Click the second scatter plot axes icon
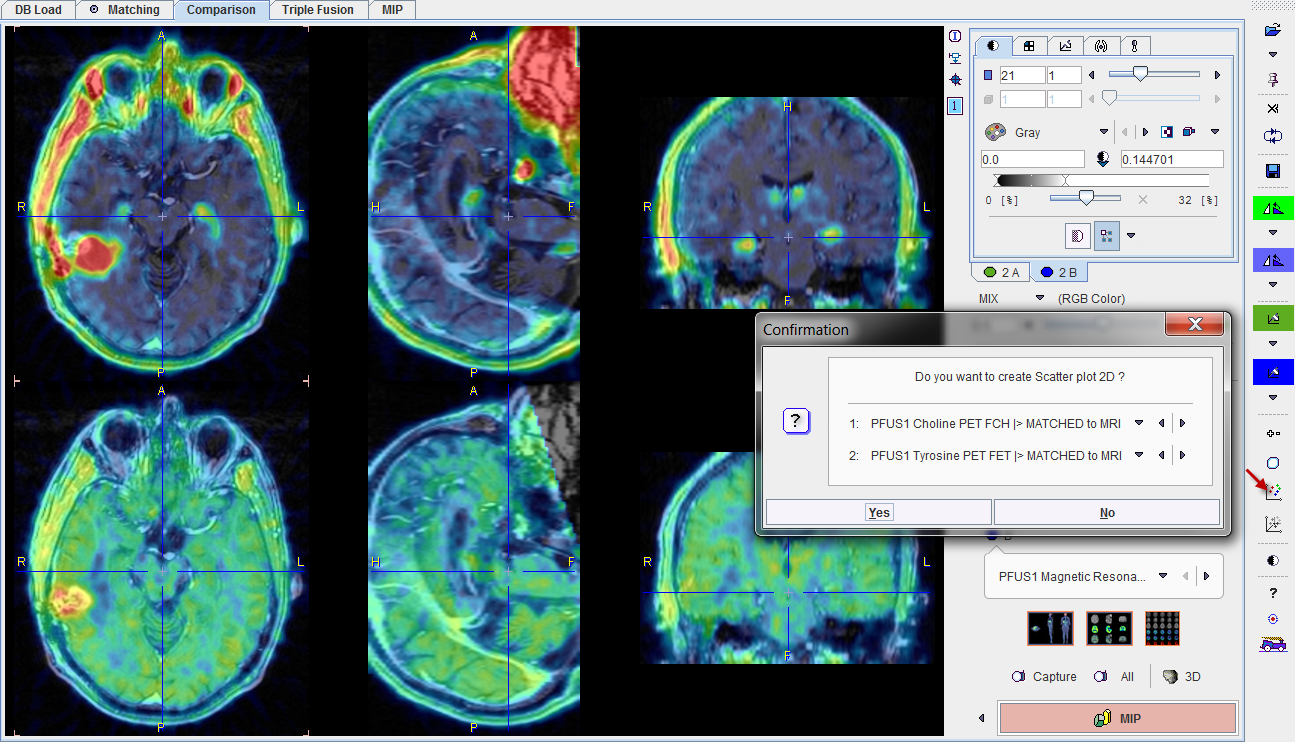 pos(1272,523)
